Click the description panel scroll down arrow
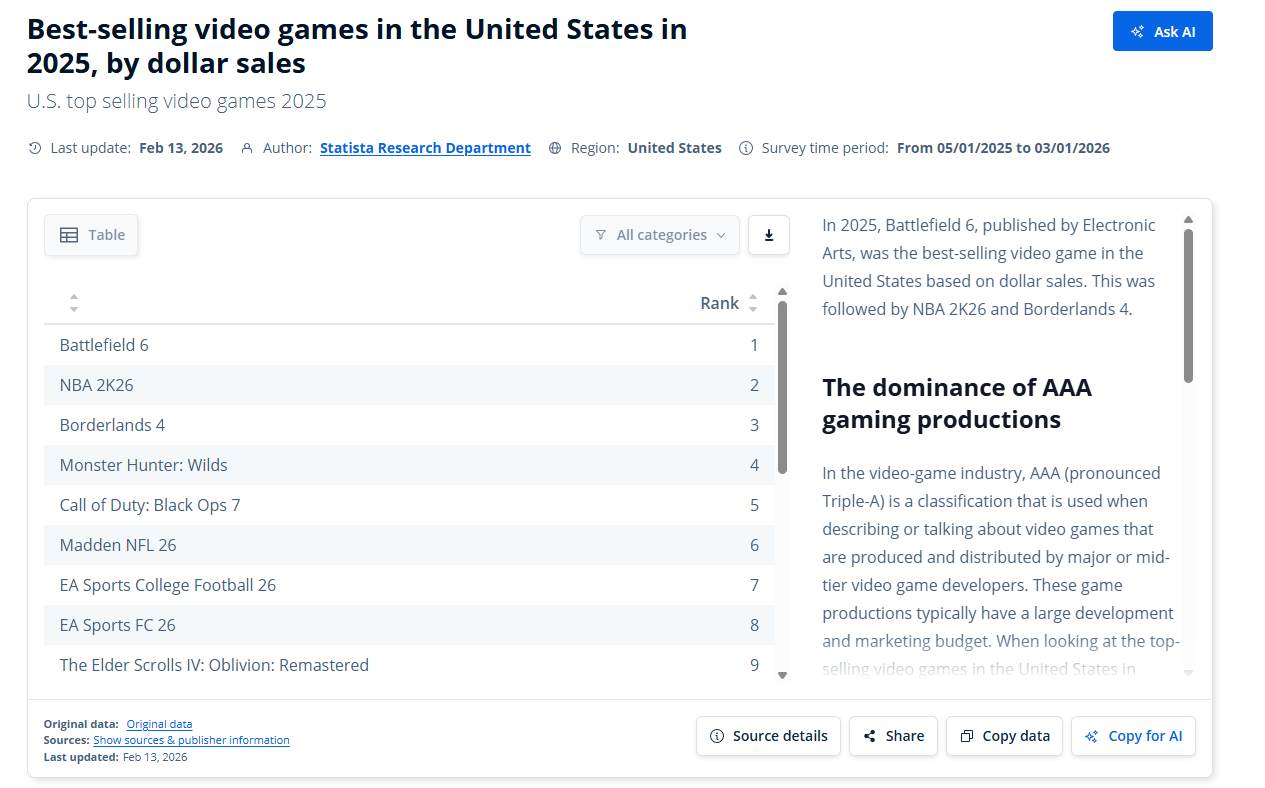This screenshot has height=788, width=1265. [1188, 673]
